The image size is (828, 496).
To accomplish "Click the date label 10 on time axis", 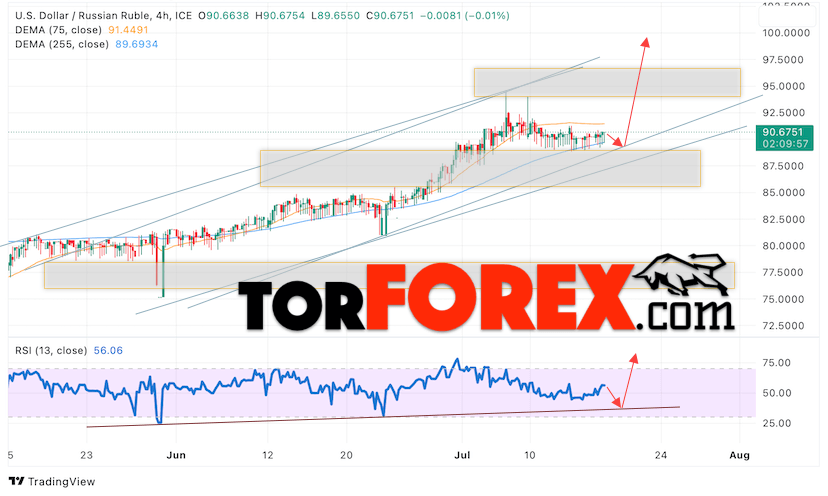I will coord(530,455).
